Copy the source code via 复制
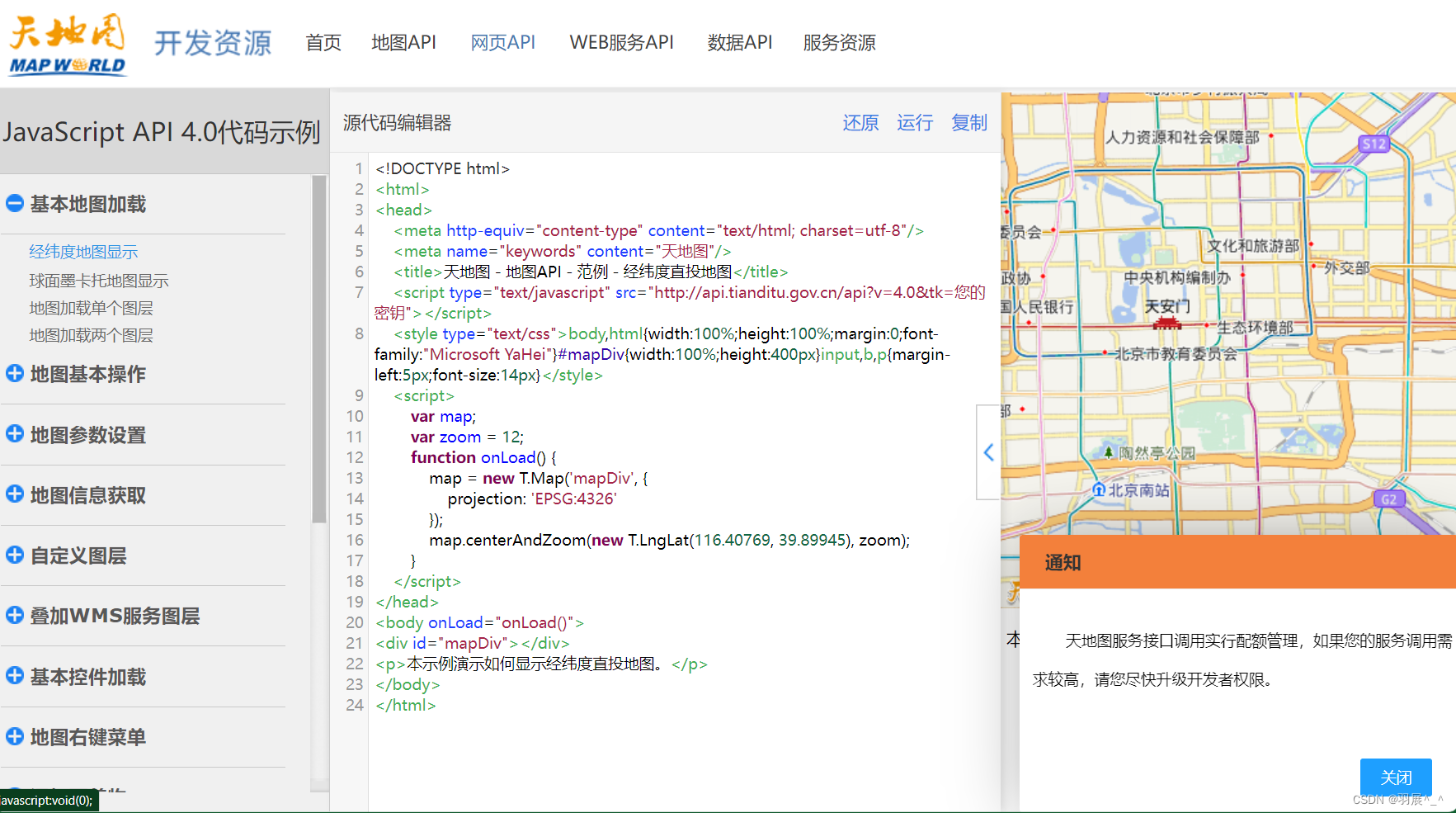This screenshot has width=1456, height=813. coord(968,122)
